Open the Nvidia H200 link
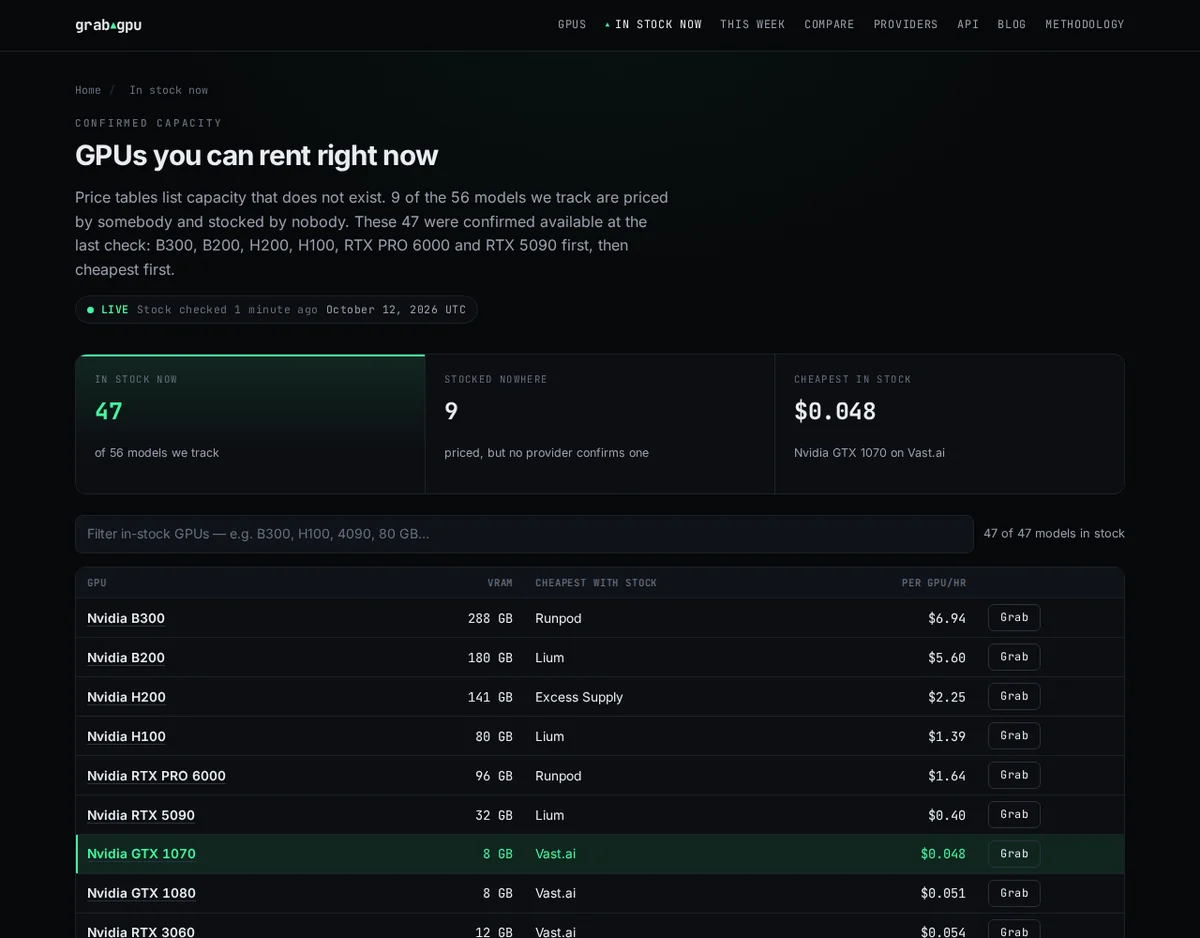 click(x=126, y=697)
